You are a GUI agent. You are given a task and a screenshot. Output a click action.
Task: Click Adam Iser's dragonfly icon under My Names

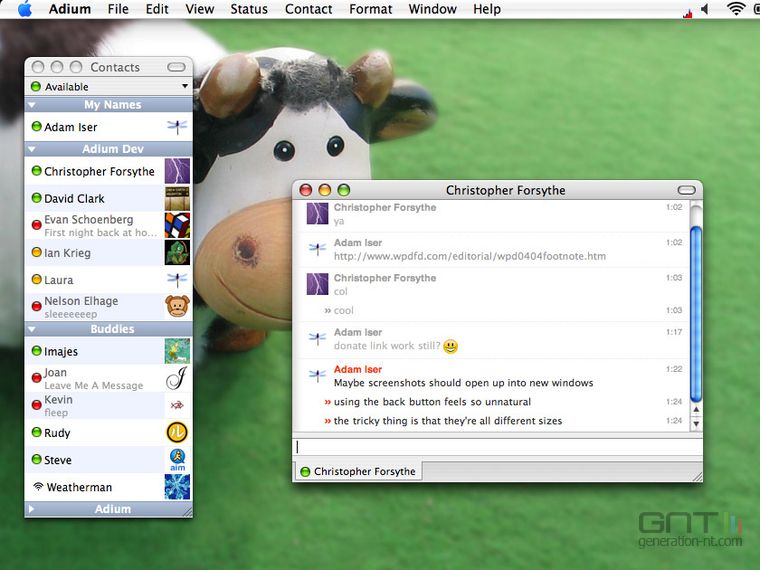coord(177,127)
